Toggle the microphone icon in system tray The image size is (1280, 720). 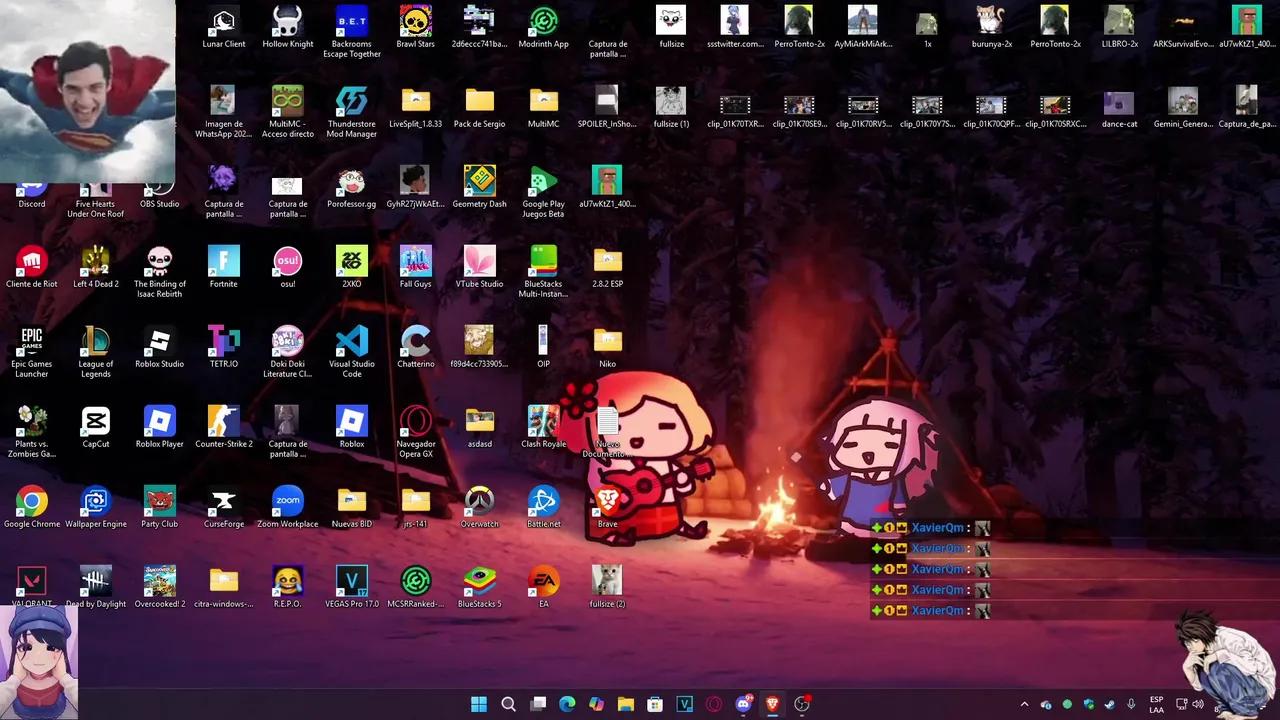point(1131,704)
